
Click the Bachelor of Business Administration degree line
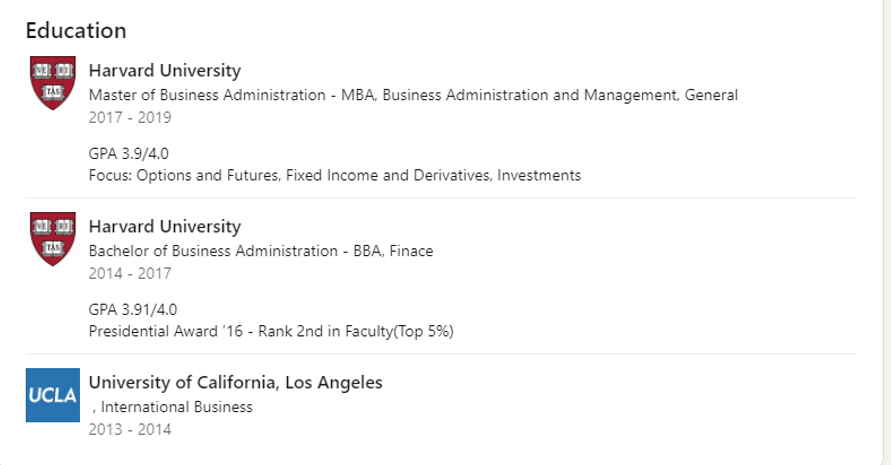point(261,251)
